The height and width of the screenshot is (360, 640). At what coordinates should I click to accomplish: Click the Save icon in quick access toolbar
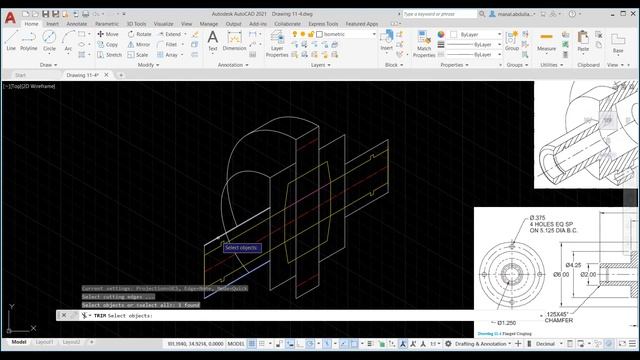click(x=45, y=14)
